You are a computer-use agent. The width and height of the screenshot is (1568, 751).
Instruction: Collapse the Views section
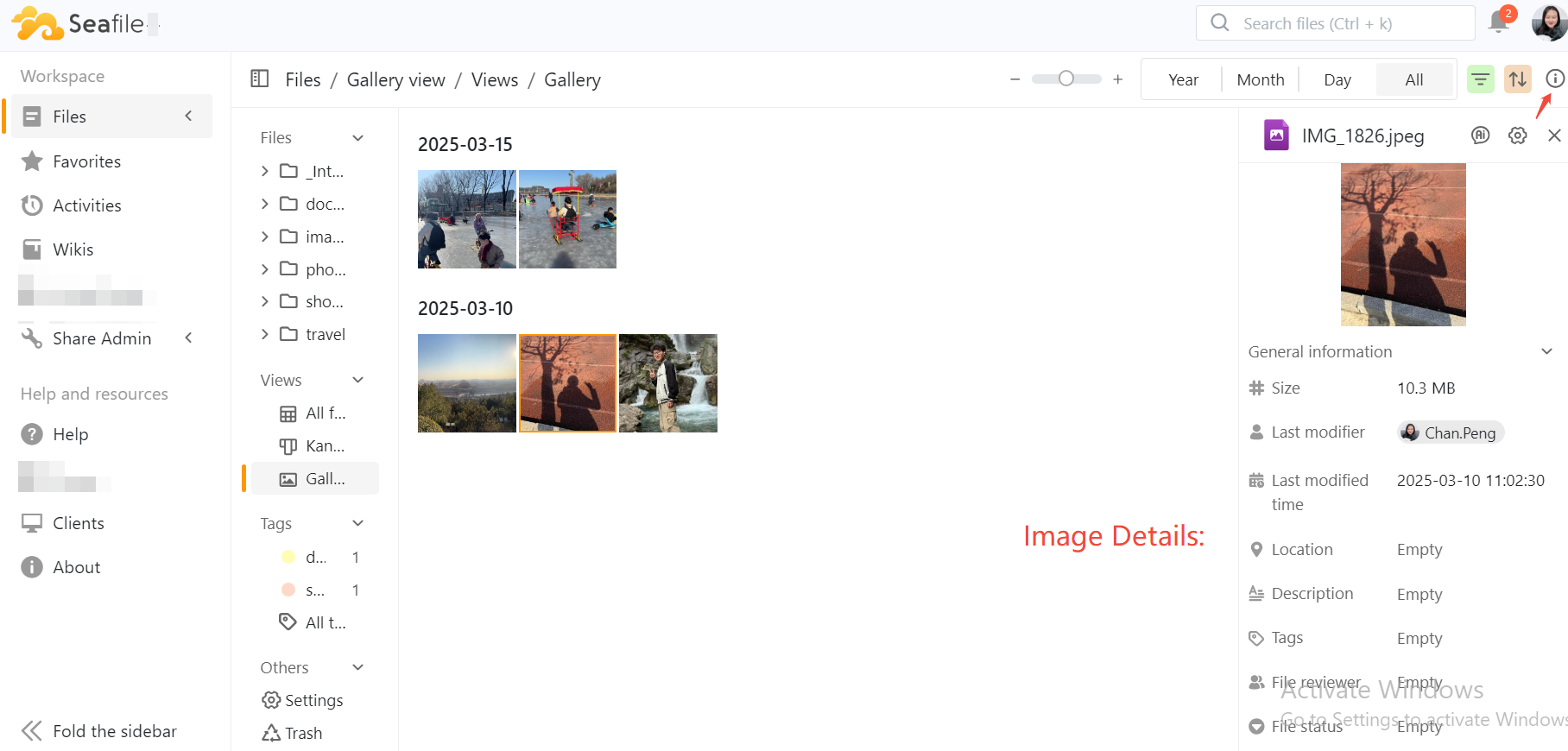[x=358, y=380]
